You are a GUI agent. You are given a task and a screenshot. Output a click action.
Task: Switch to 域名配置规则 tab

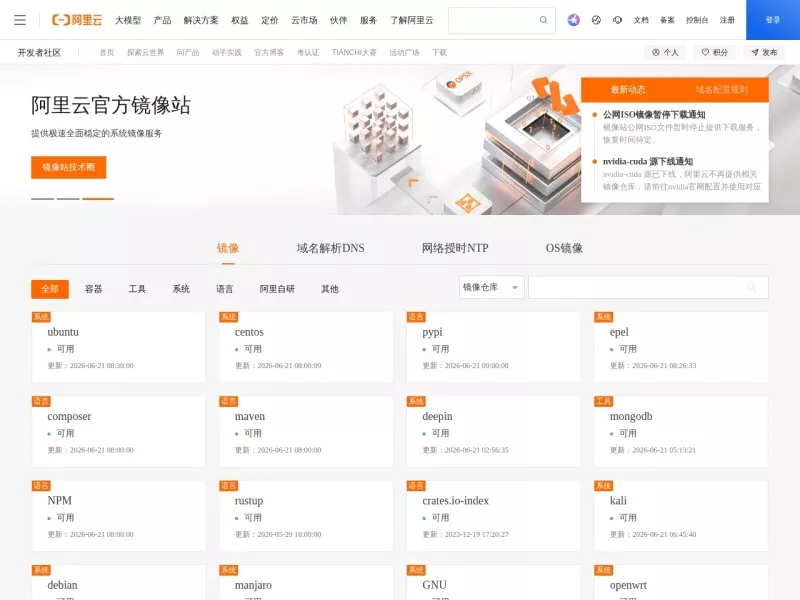point(721,90)
